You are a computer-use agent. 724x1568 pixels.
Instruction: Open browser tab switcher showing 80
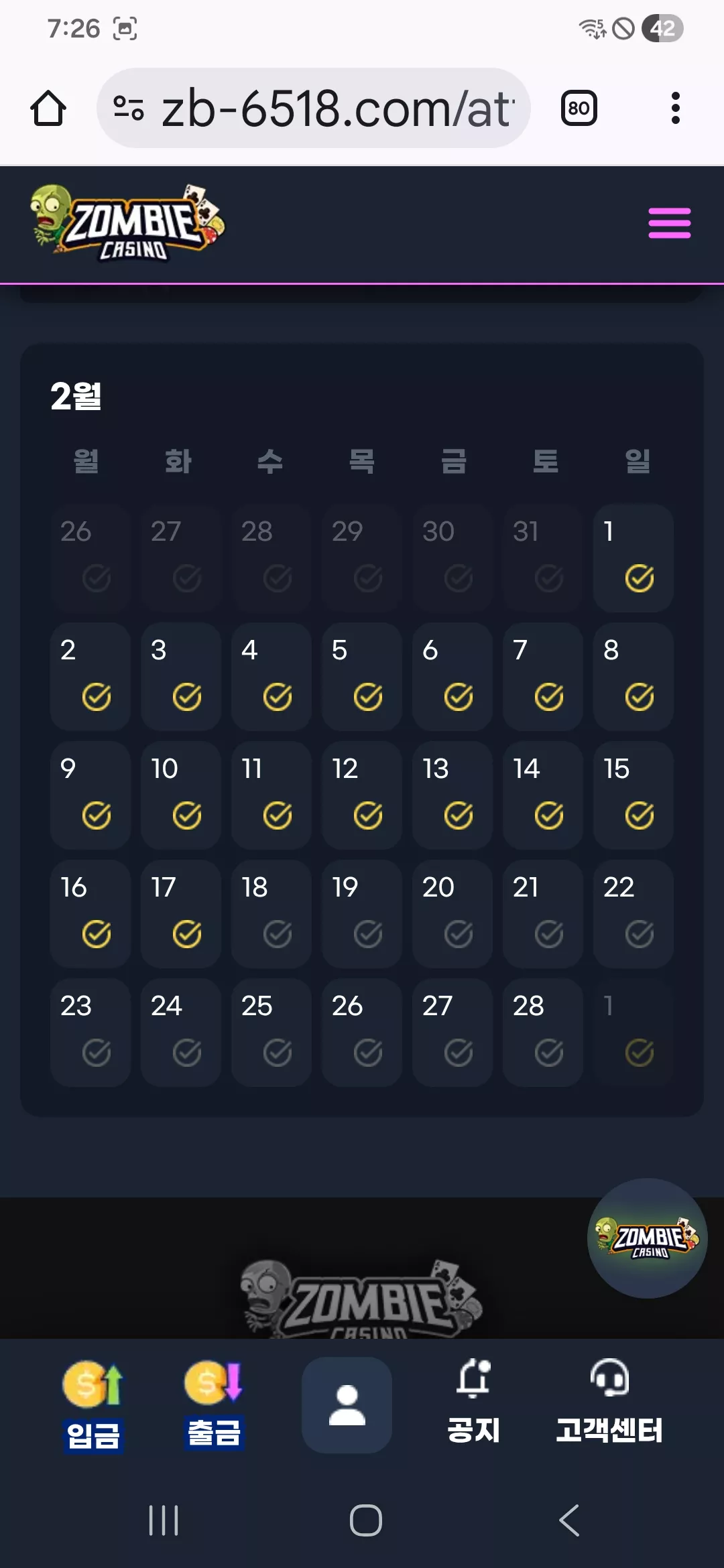tap(579, 108)
